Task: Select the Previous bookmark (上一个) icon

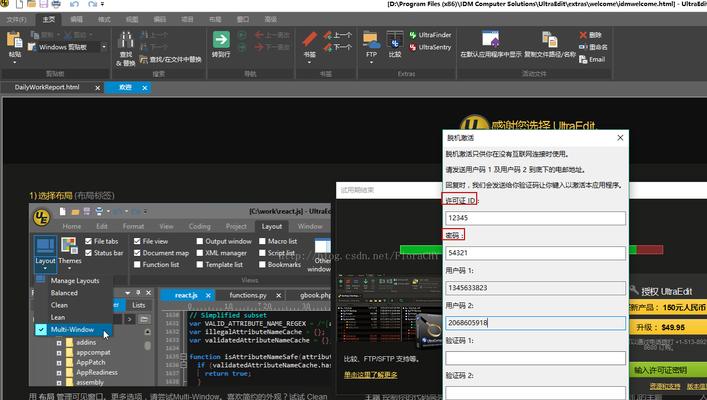Action: tap(328, 35)
